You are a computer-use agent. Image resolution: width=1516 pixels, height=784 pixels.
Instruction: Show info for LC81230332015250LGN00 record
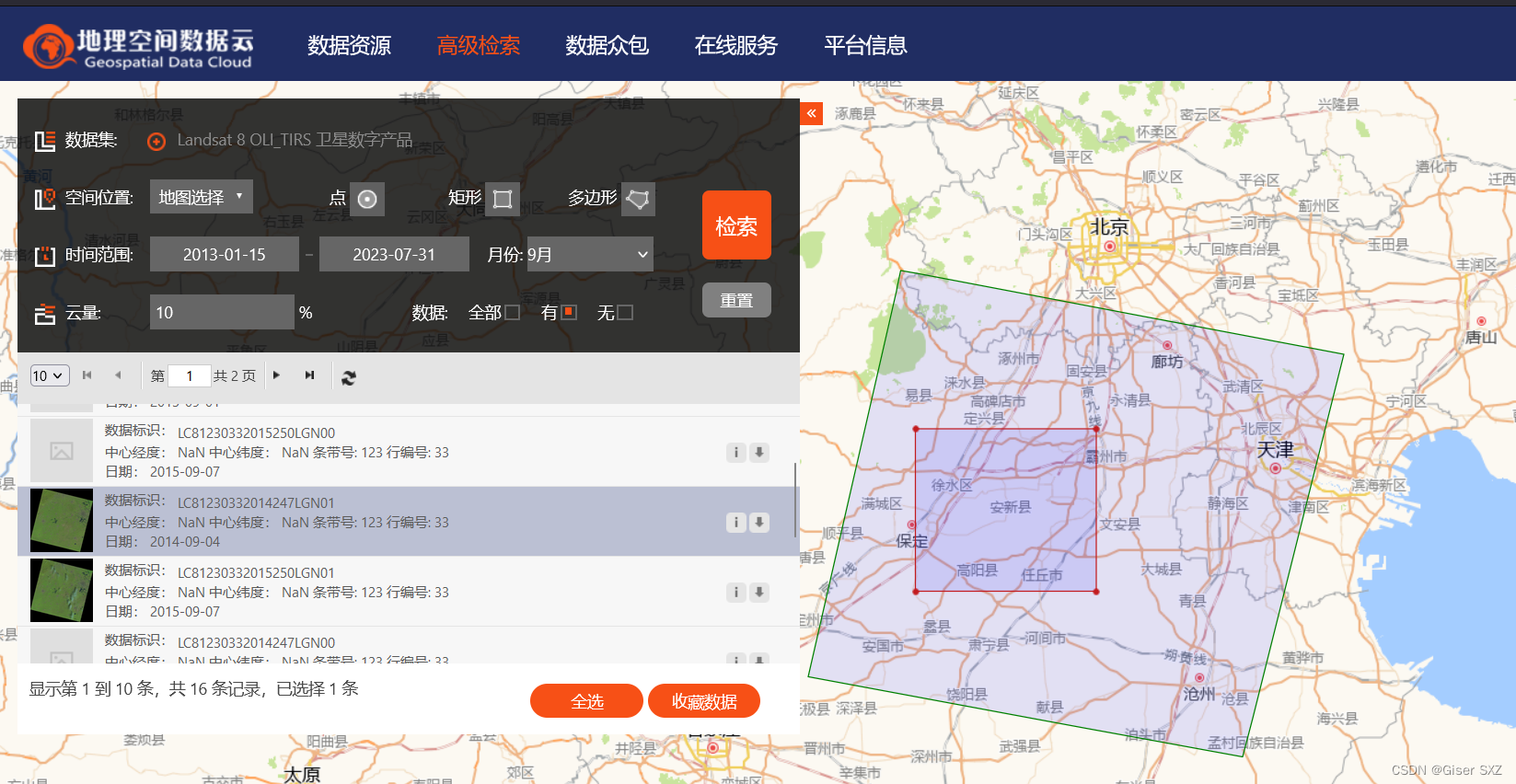[735, 452]
